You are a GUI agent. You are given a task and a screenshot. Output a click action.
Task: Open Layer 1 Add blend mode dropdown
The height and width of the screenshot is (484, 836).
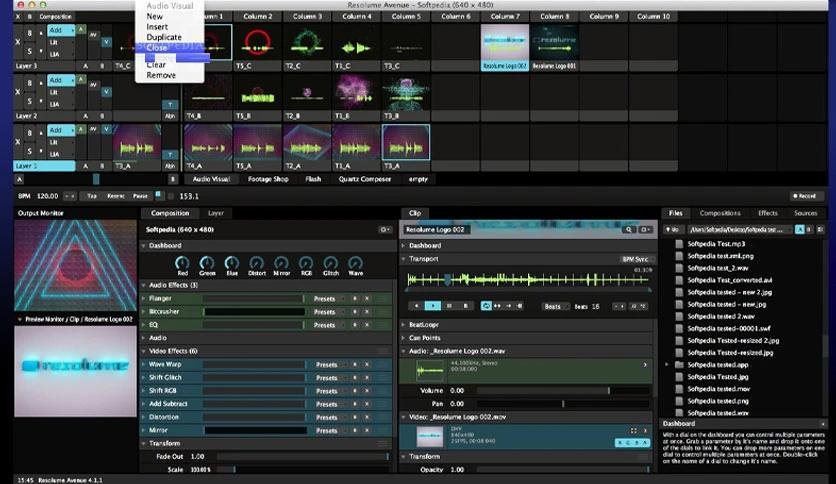pos(61,130)
